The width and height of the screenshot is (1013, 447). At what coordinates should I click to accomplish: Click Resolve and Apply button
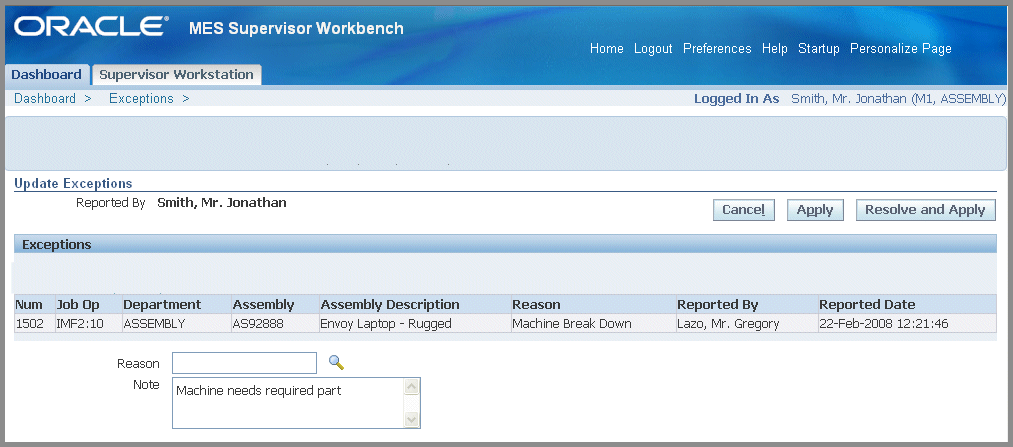coord(925,210)
